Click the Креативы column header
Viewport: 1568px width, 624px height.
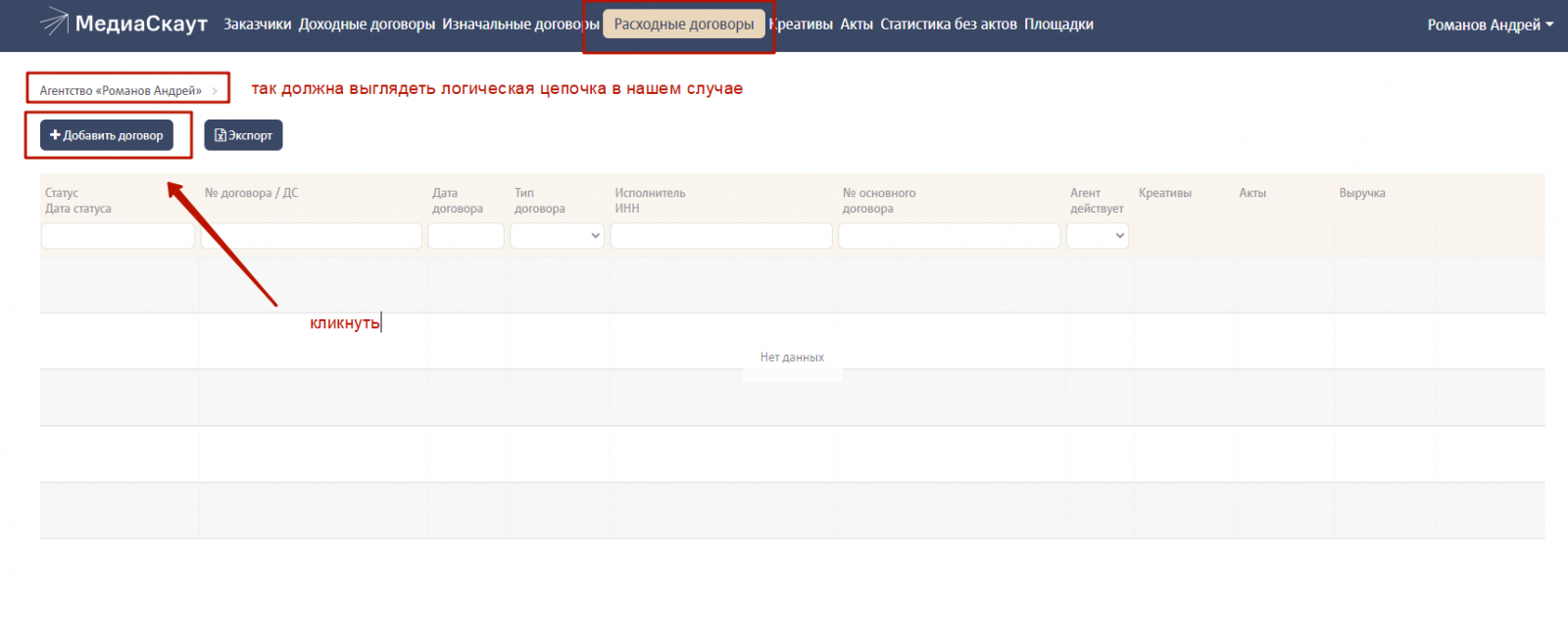tap(1165, 193)
